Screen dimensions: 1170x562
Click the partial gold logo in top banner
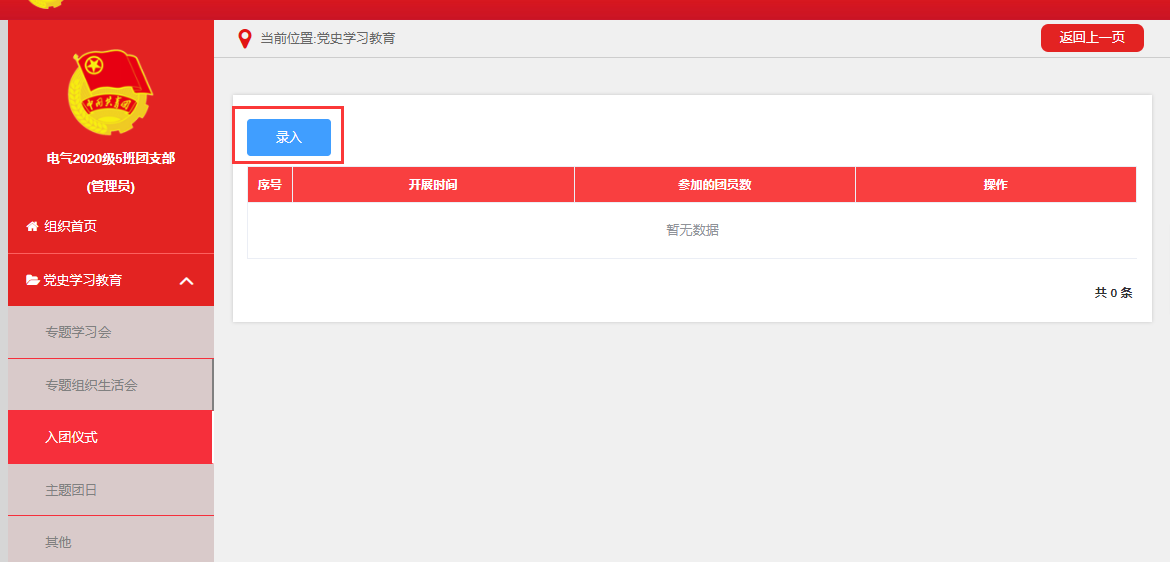tap(45, 4)
